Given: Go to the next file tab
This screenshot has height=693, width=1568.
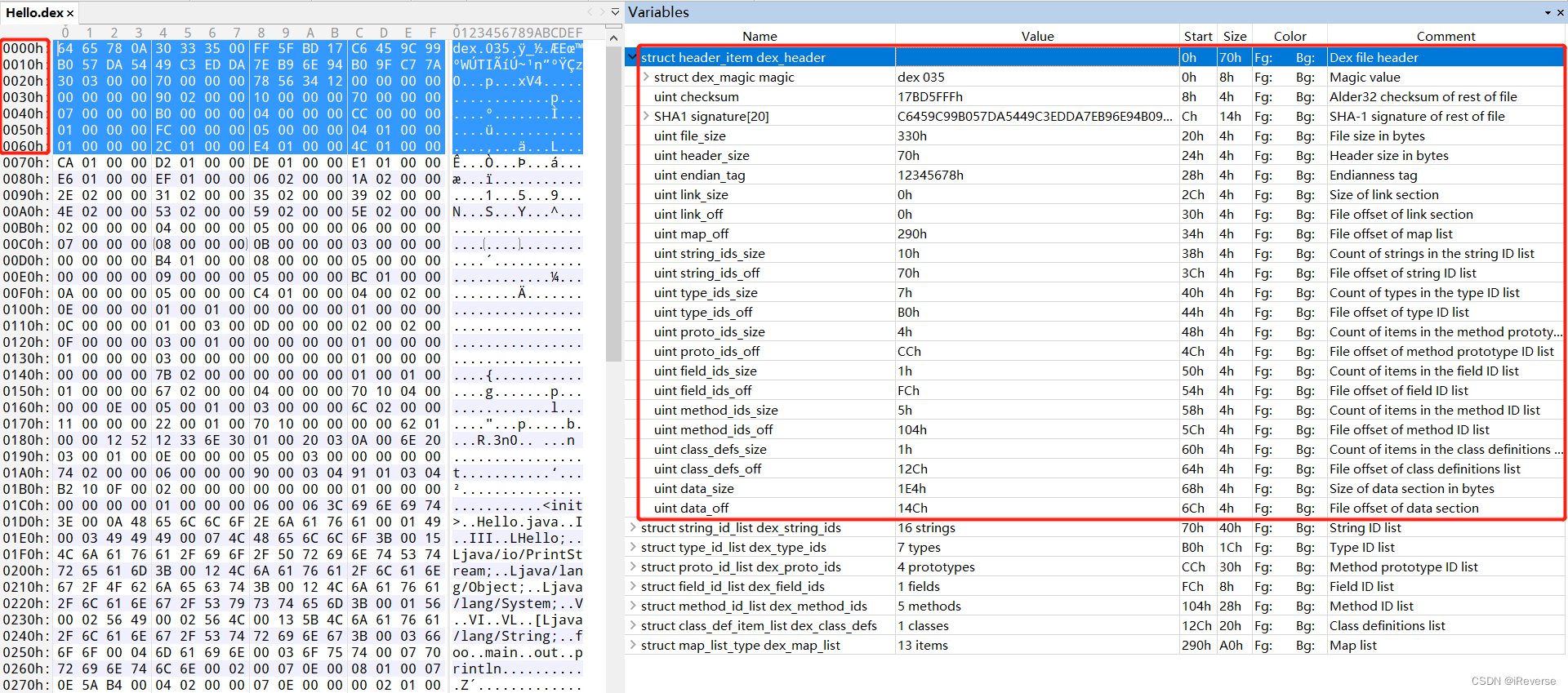Looking at the screenshot, I should 602,12.
